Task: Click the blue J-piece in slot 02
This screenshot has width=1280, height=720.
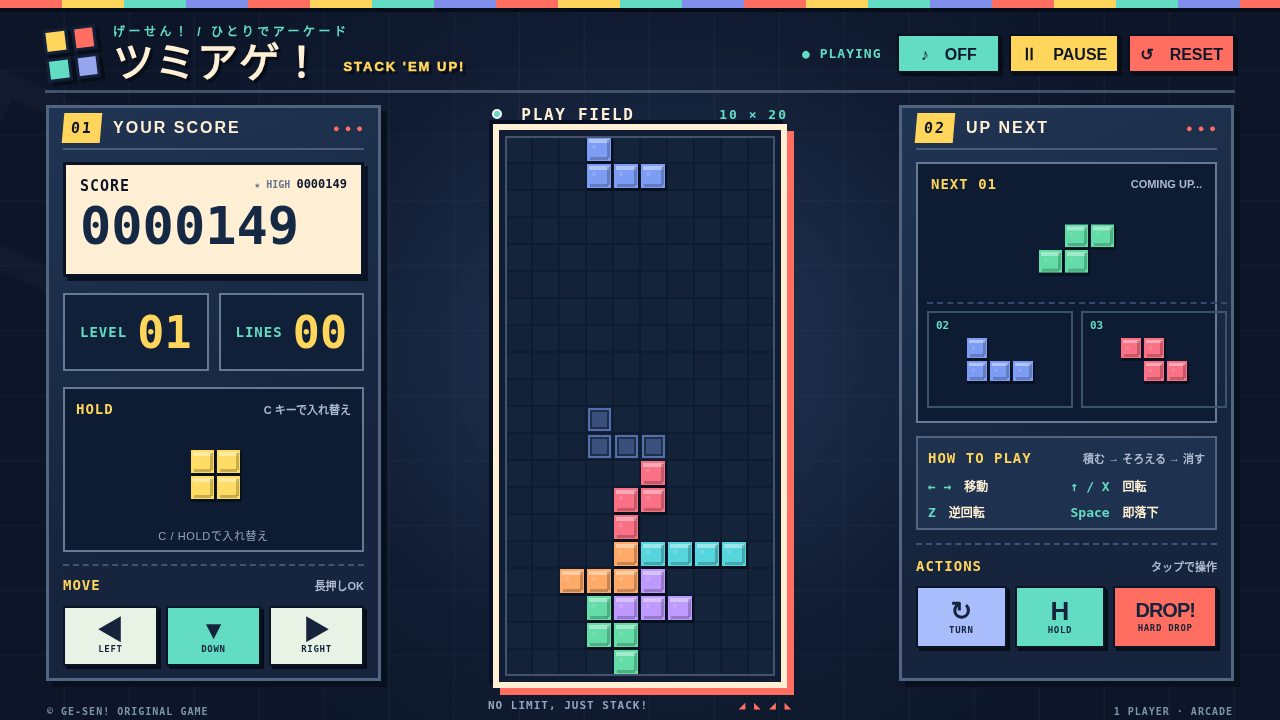Action: (1000, 360)
